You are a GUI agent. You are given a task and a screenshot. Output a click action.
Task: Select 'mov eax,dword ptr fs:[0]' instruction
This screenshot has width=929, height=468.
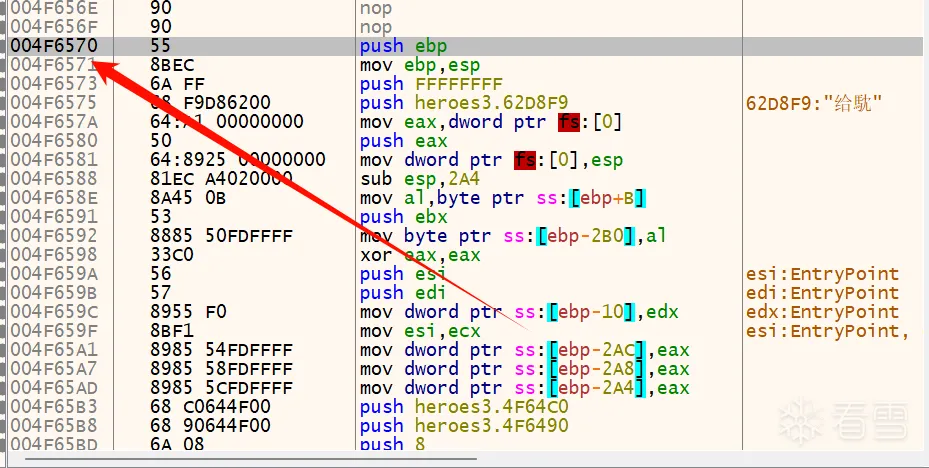(491, 122)
